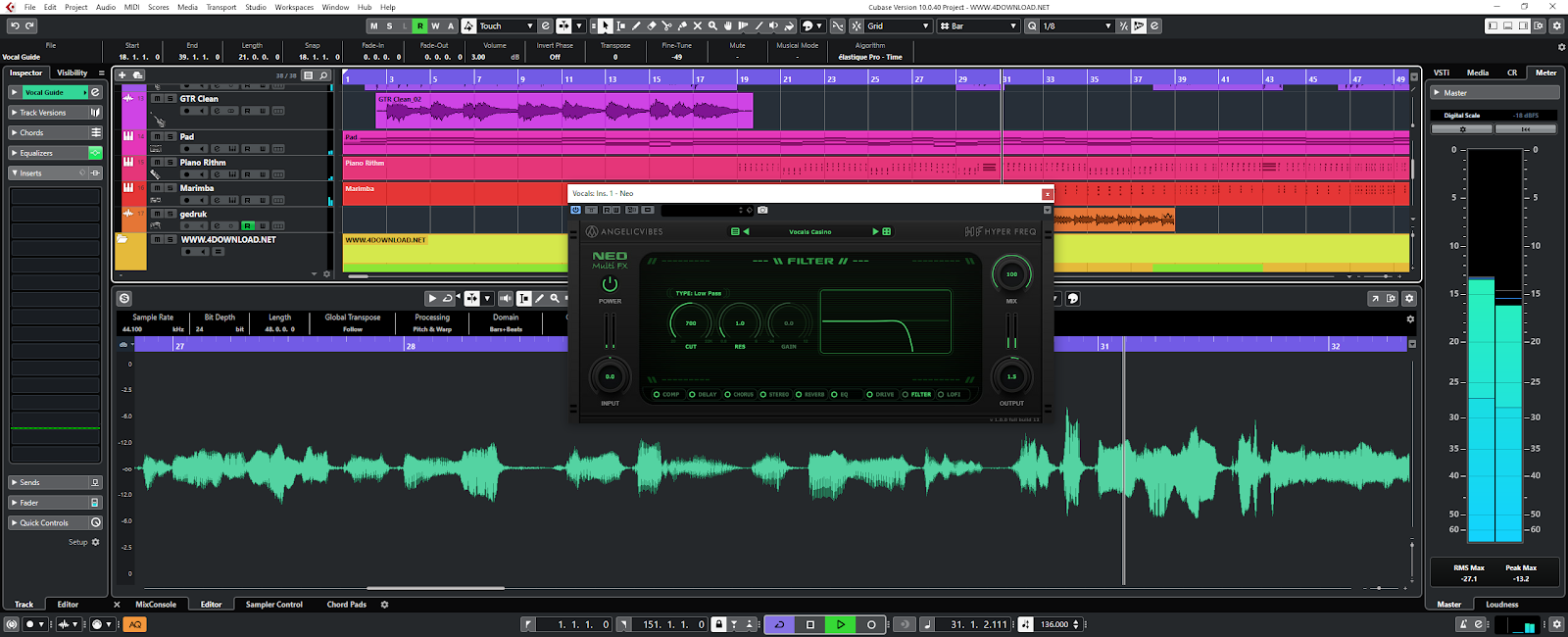Select the Zoom magnifier tool in the toolbar
The height and width of the screenshot is (637, 1568).
click(x=712, y=26)
